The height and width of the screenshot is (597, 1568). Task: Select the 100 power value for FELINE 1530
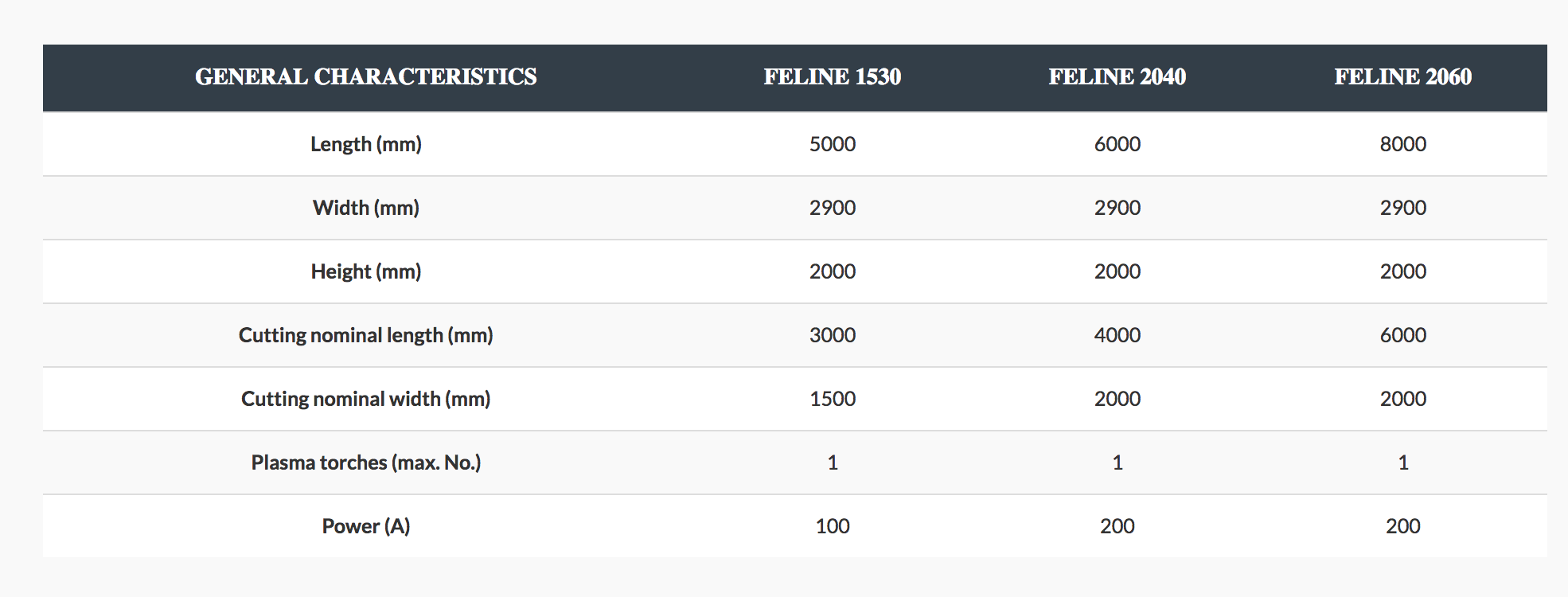tap(833, 526)
